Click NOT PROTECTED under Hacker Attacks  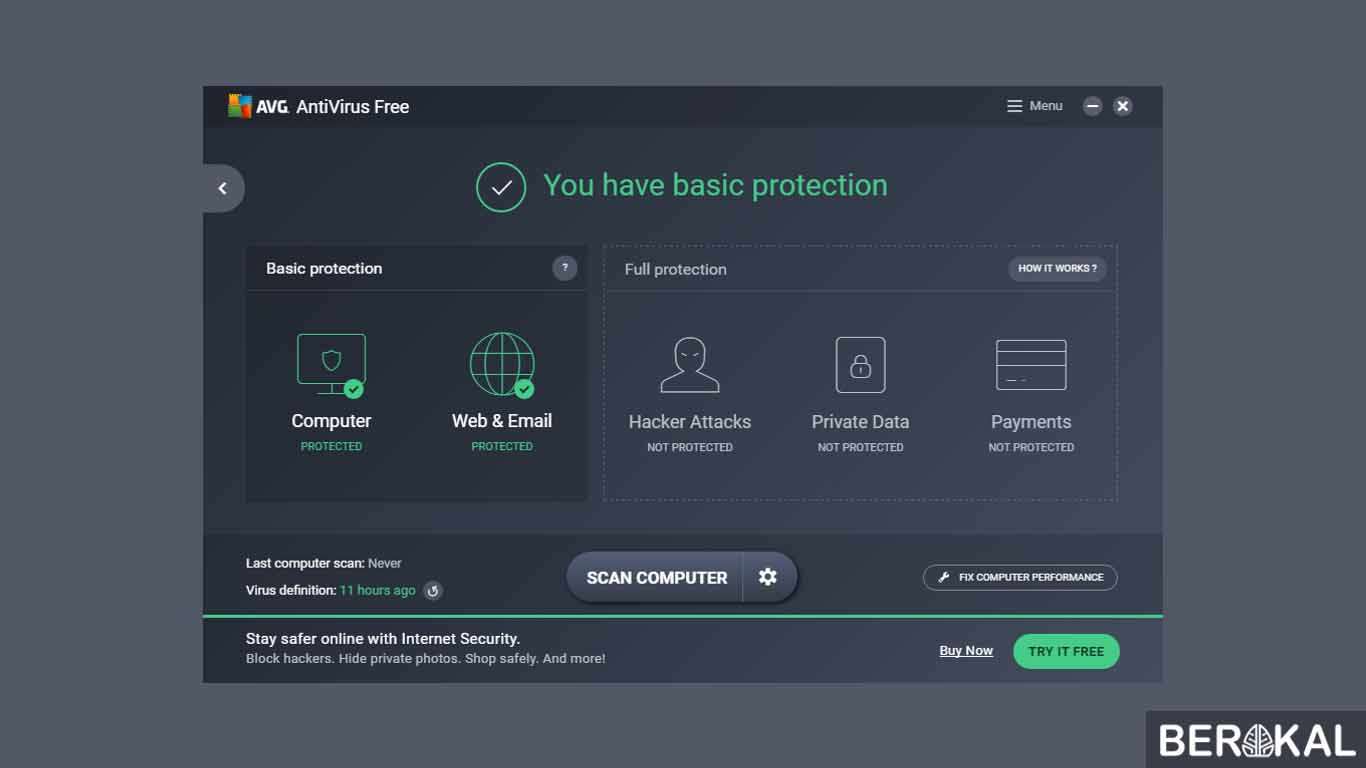[690, 447]
